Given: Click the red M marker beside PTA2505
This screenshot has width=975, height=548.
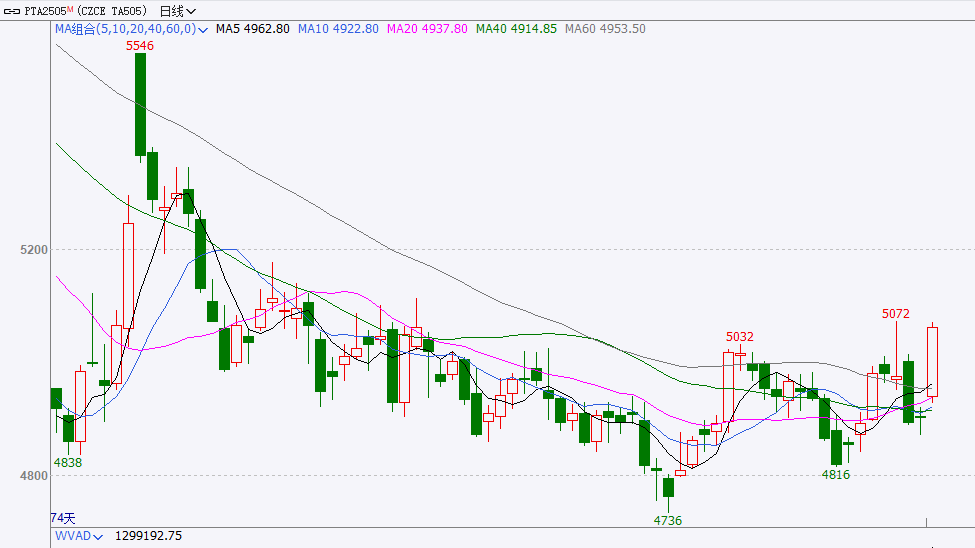Looking at the screenshot, I should [71, 9].
